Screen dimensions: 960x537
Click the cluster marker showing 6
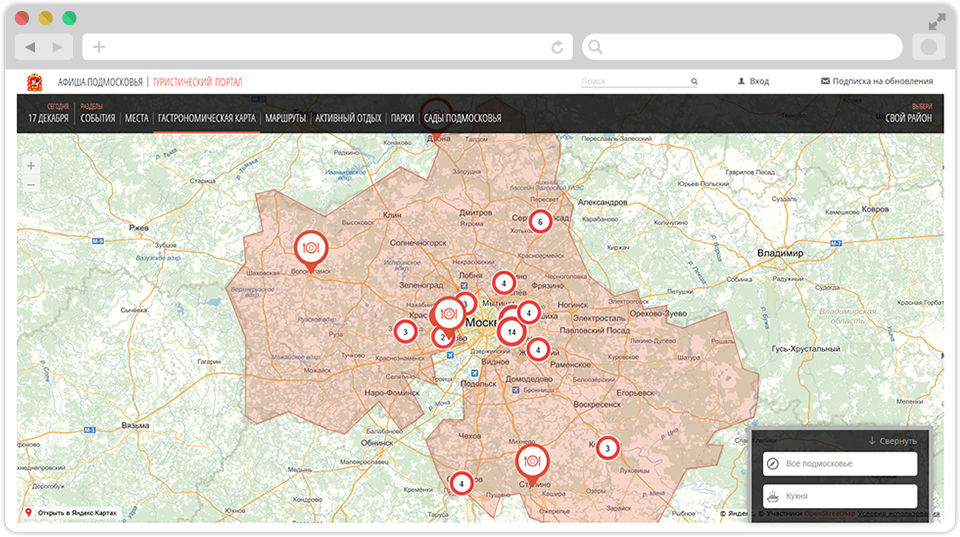click(x=540, y=221)
